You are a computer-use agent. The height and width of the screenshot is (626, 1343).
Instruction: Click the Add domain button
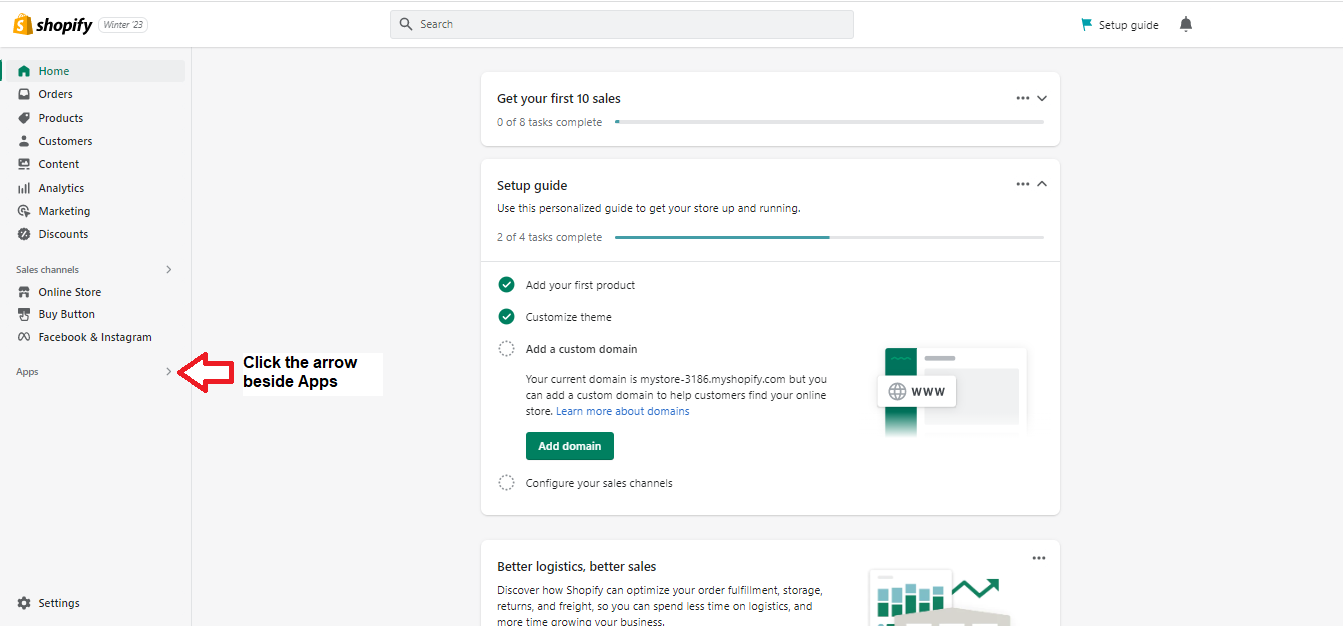(x=570, y=446)
